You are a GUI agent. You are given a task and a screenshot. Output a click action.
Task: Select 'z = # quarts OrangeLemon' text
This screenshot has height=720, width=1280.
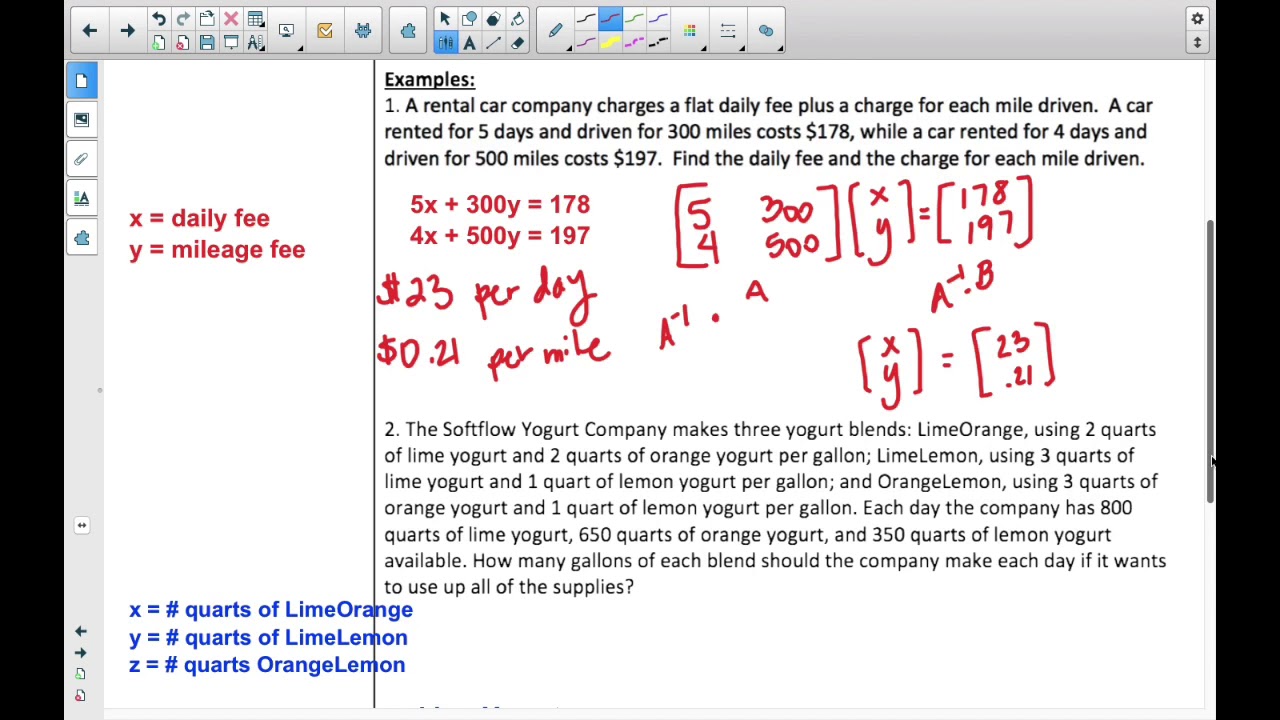[x=267, y=665]
